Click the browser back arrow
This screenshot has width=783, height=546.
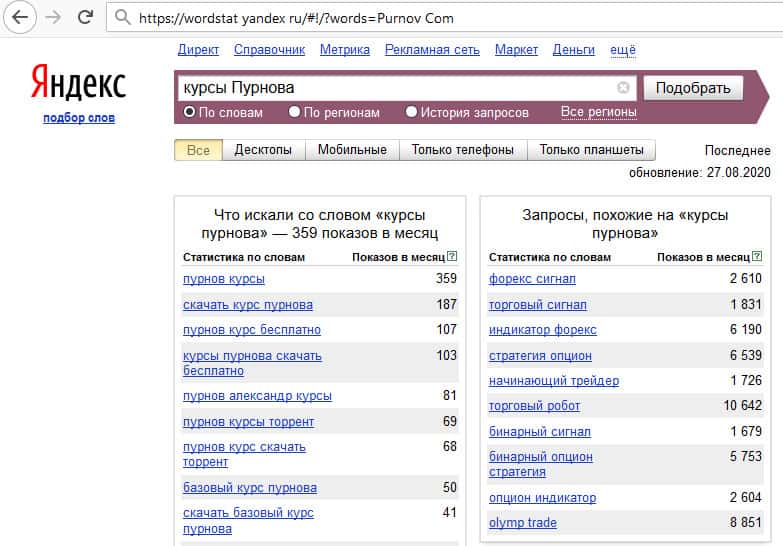[20, 18]
